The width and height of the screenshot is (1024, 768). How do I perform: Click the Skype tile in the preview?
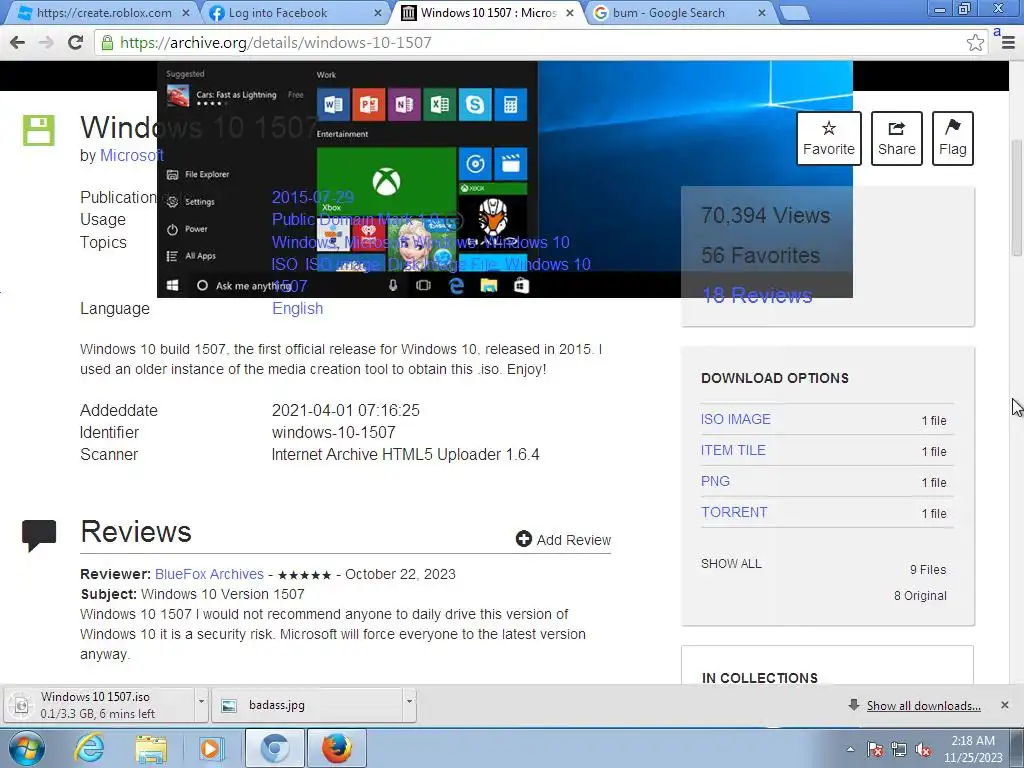[x=475, y=104]
